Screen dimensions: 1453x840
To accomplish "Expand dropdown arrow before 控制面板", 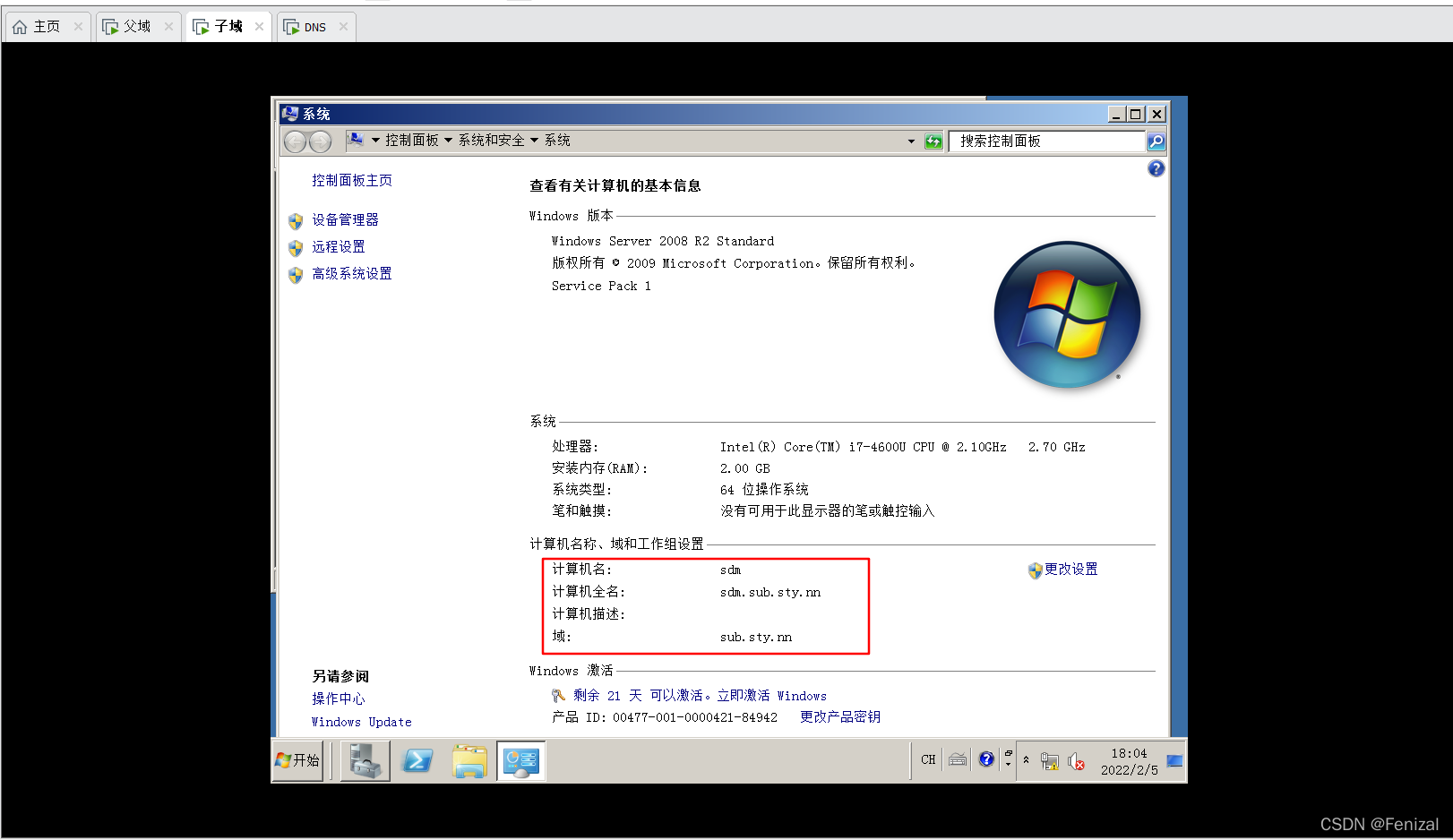I will 376,141.
